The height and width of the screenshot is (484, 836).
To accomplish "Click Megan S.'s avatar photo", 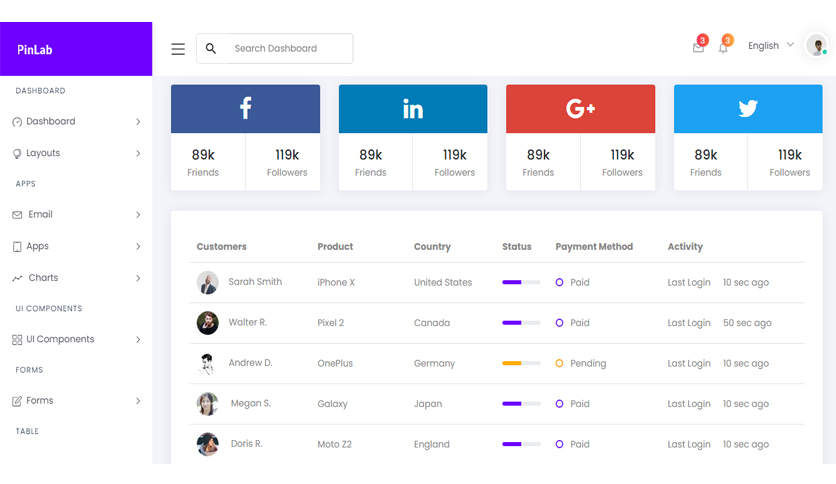I will [x=207, y=404].
